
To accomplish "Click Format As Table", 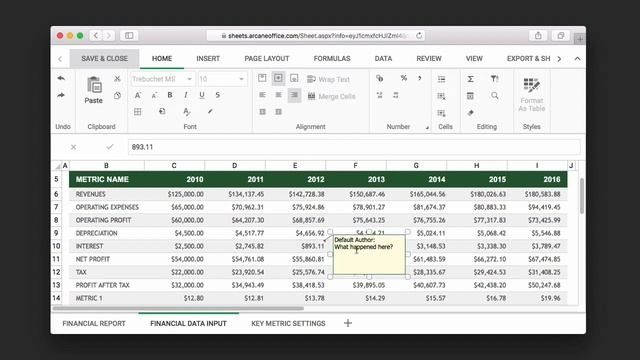I will click(531, 94).
